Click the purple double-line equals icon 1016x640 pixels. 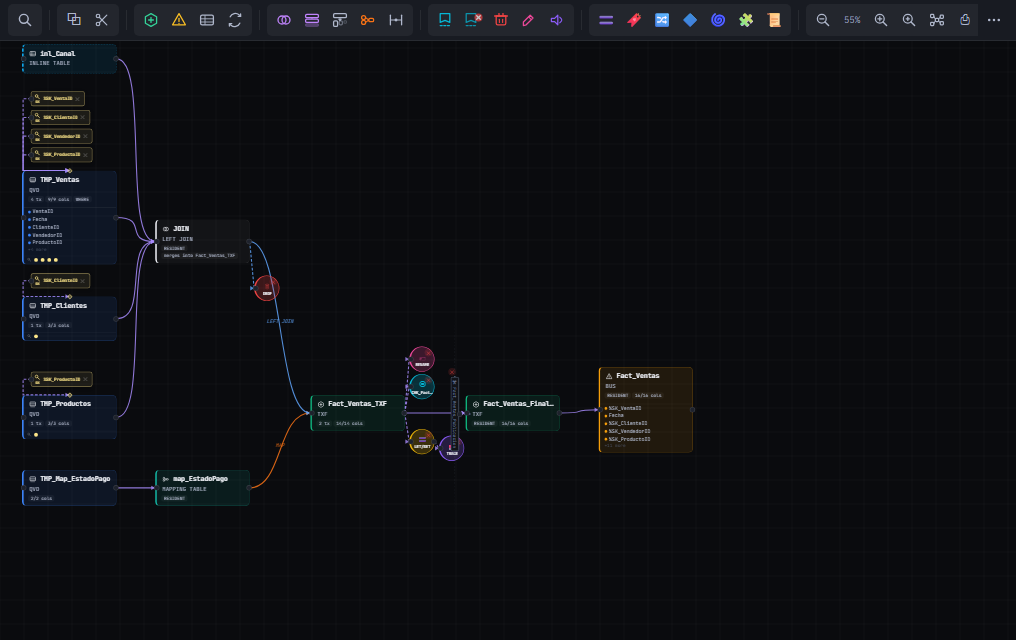coord(606,20)
